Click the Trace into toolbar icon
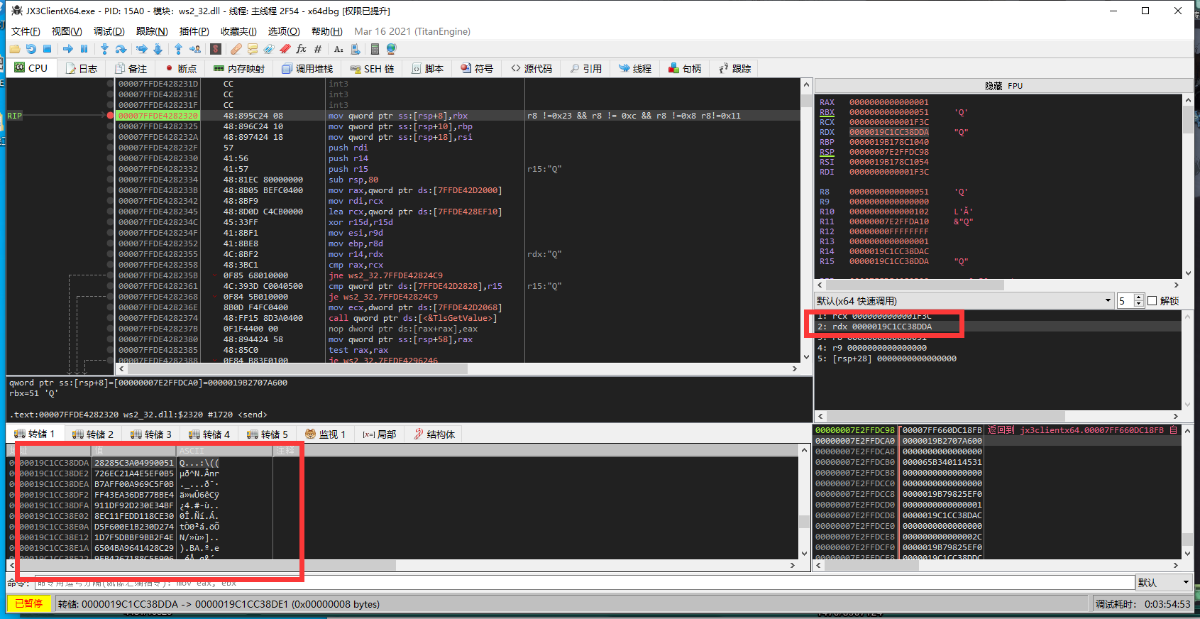 pos(142,48)
